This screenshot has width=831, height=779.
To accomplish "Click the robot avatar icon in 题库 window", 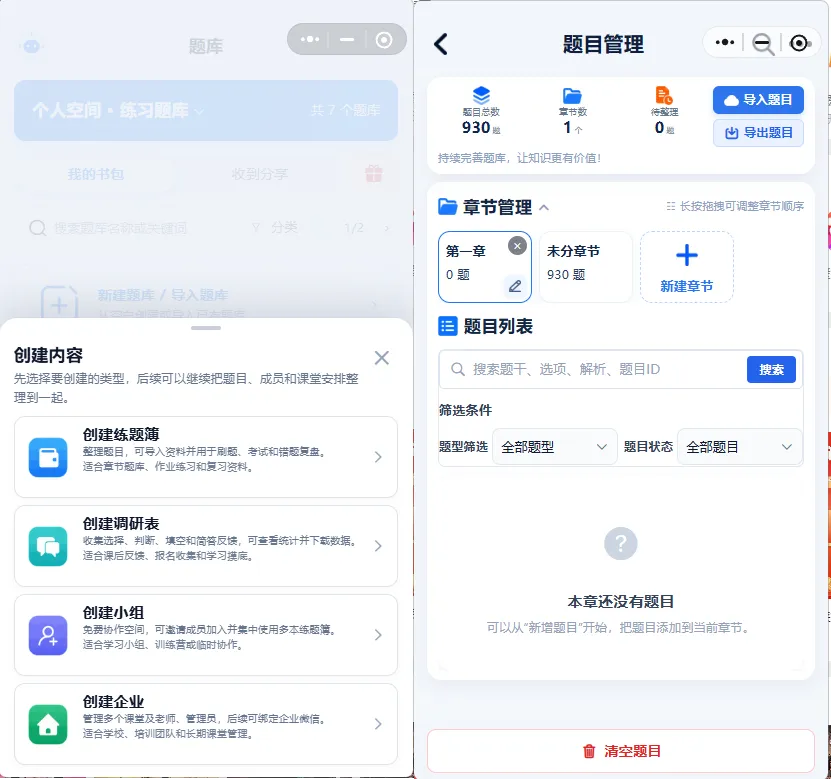I will click(x=32, y=46).
